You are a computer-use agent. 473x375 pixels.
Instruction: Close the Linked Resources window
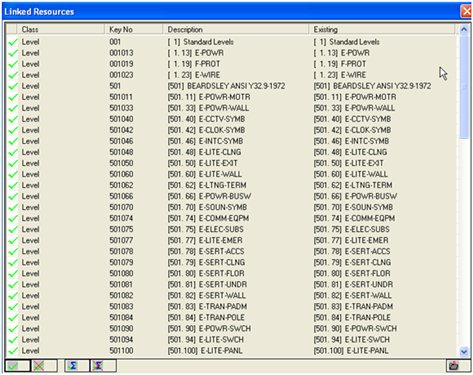coord(466,11)
